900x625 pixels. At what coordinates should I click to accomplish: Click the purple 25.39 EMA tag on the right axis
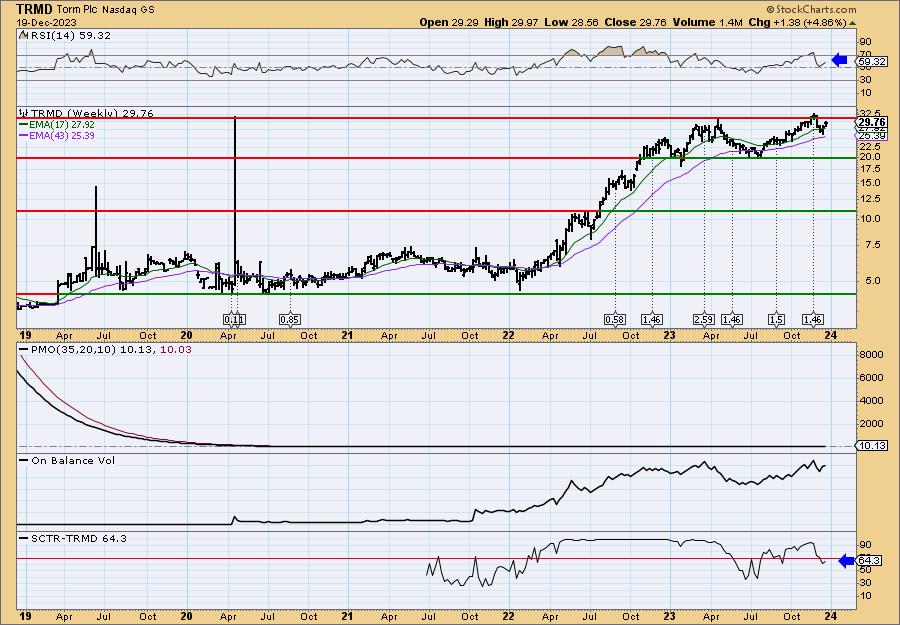tap(872, 136)
